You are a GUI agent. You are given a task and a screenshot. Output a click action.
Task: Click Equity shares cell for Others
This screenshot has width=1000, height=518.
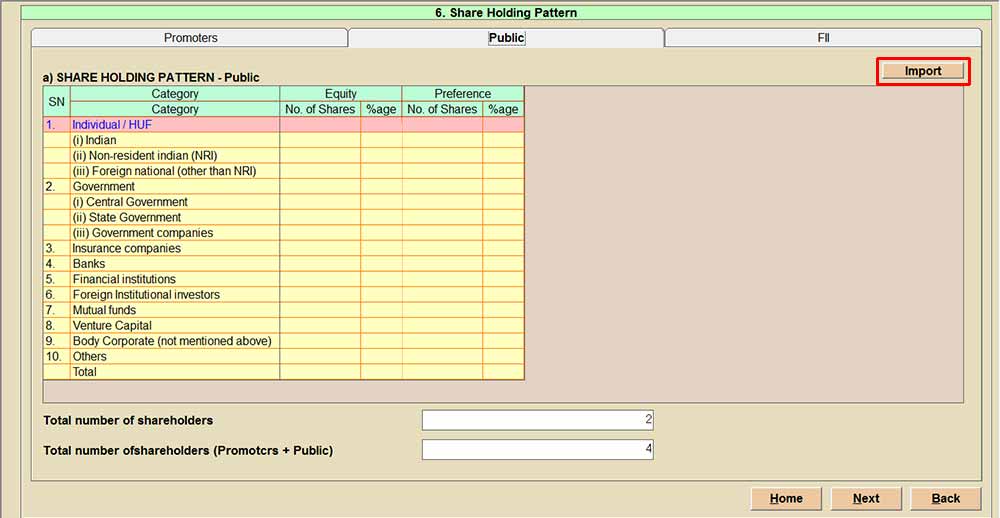(320, 357)
